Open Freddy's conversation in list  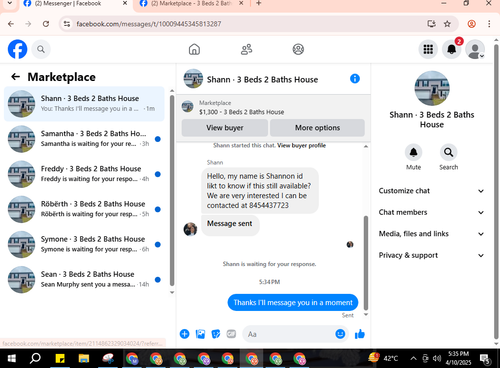[x=84, y=174]
